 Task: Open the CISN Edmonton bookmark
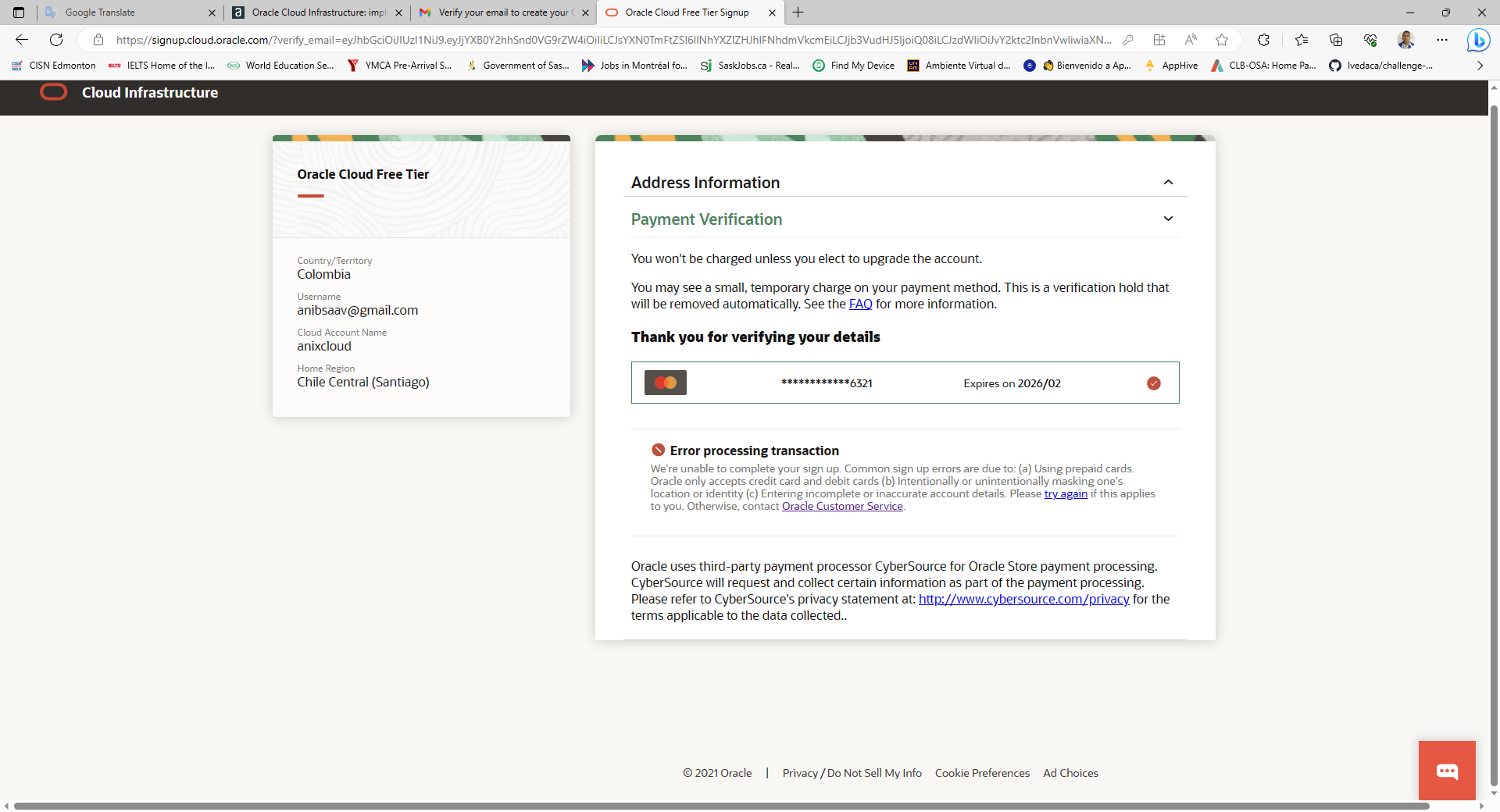54,66
